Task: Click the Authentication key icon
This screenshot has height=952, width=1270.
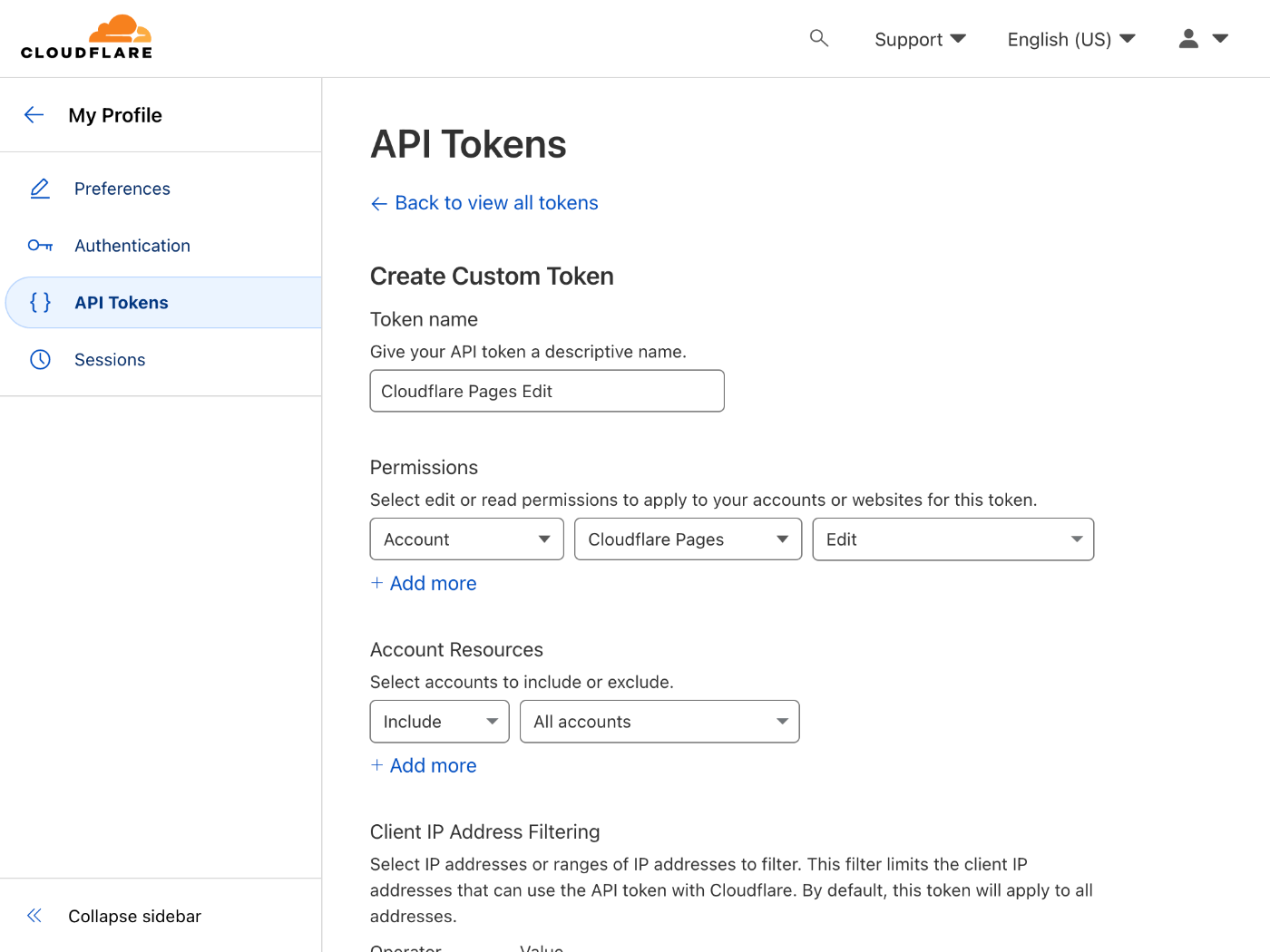Action: [x=40, y=246]
